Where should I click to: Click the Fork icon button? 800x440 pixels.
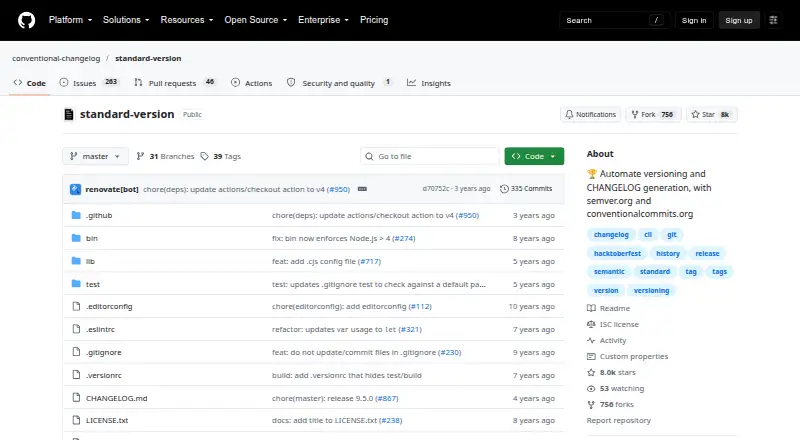point(635,114)
